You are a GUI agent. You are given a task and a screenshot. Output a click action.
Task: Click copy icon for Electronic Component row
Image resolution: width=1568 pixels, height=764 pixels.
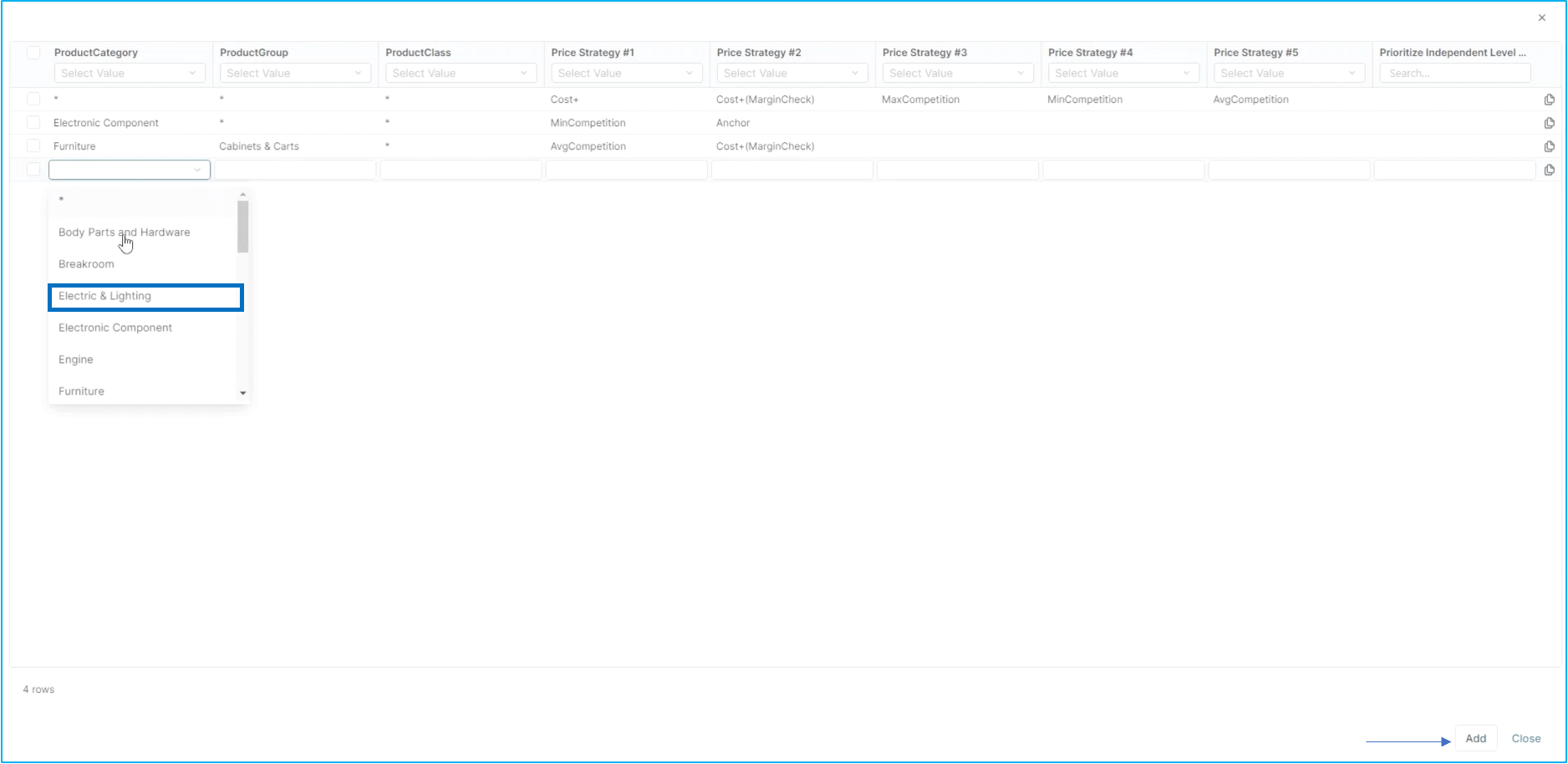(x=1549, y=123)
